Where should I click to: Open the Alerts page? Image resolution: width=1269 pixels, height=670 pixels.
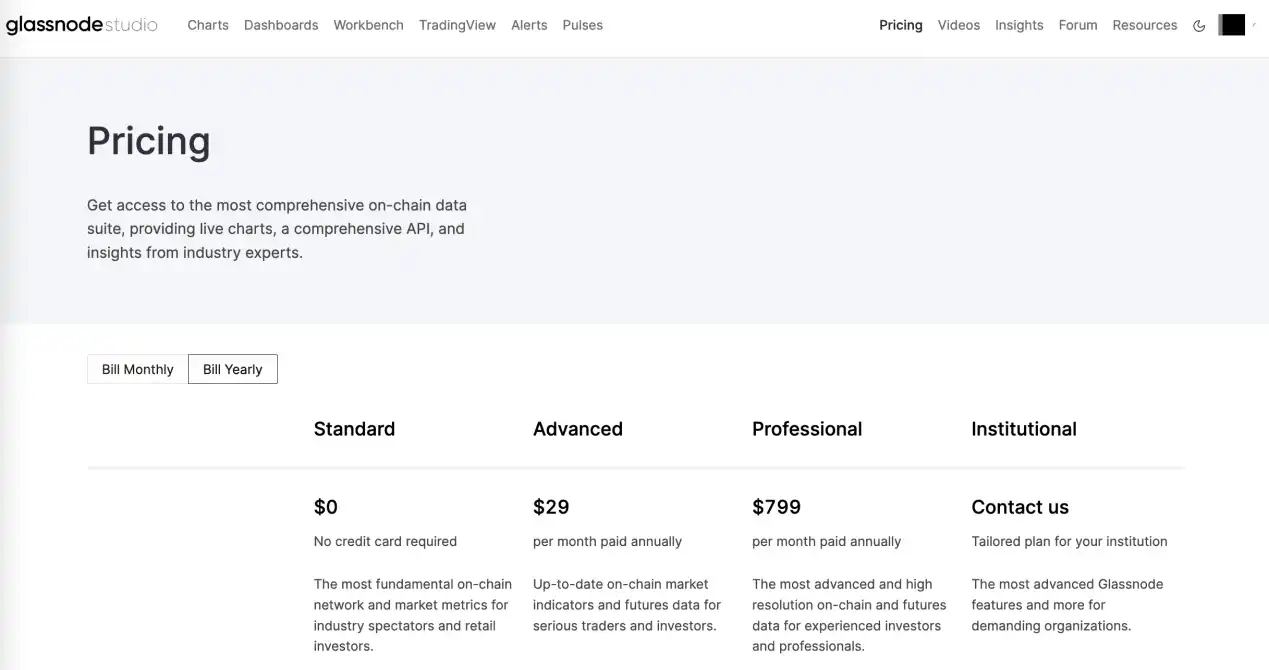coord(529,25)
